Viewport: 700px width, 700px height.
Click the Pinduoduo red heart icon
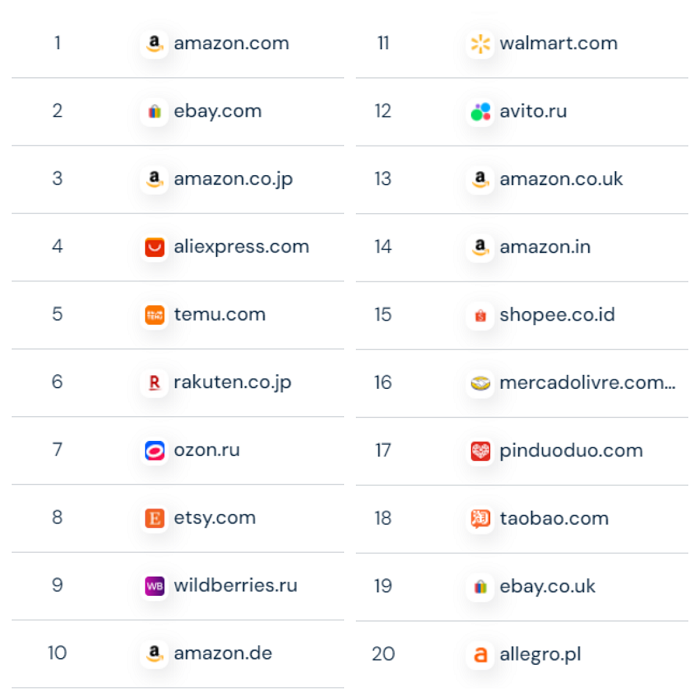coord(480,451)
